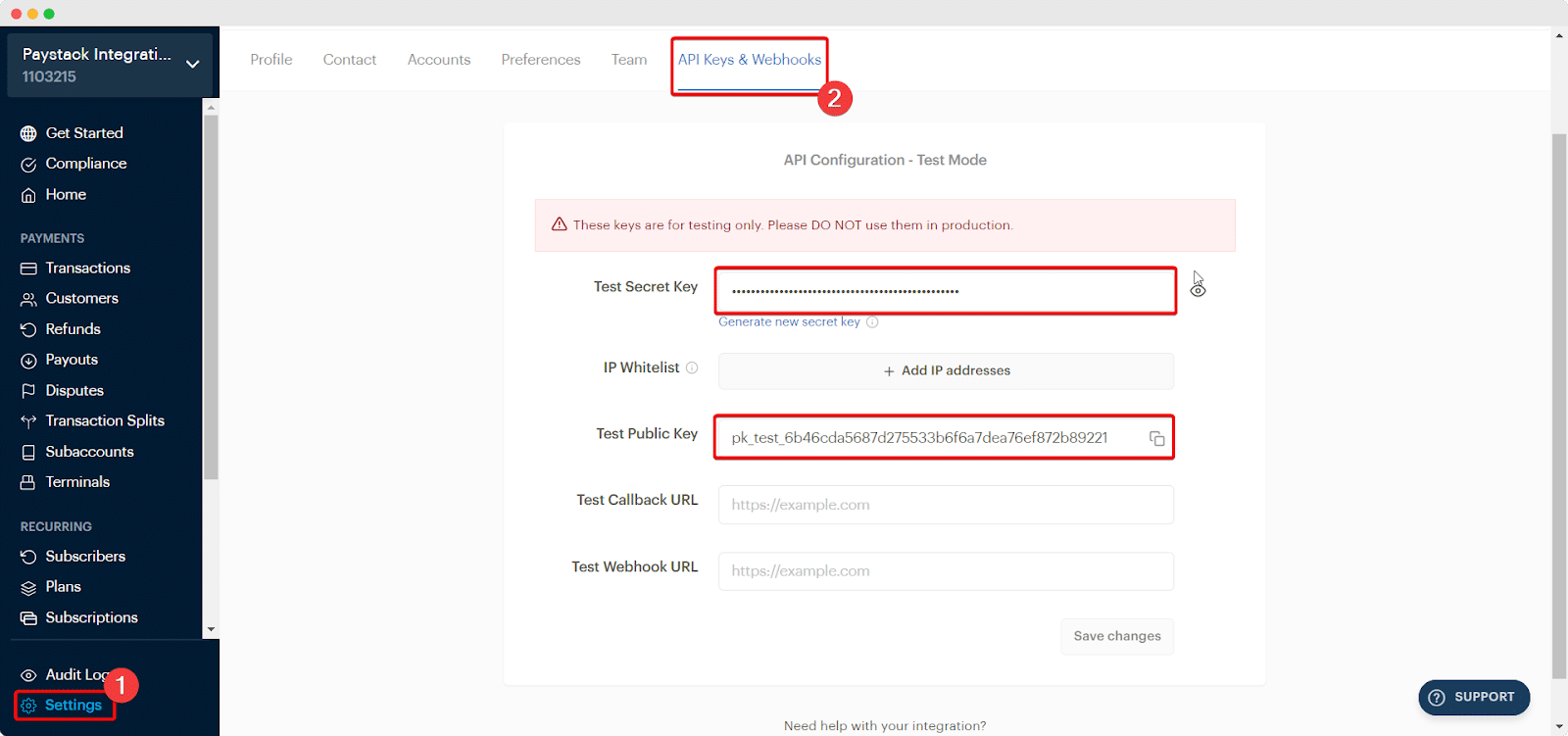Click the page vertical scrollbar thumb
Image resolution: width=1568 pixels, height=736 pixels.
[1559, 406]
